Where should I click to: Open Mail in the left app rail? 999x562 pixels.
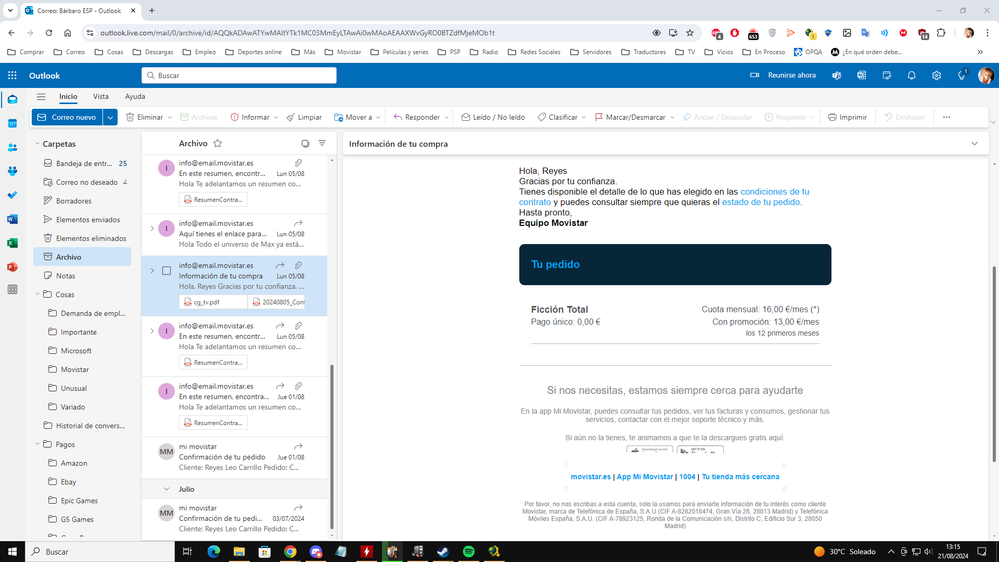[x=12, y=99]
